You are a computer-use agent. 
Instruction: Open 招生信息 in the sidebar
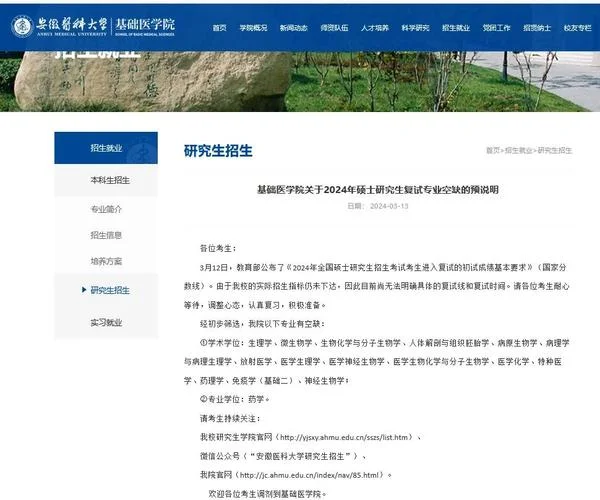click(106, 235)
